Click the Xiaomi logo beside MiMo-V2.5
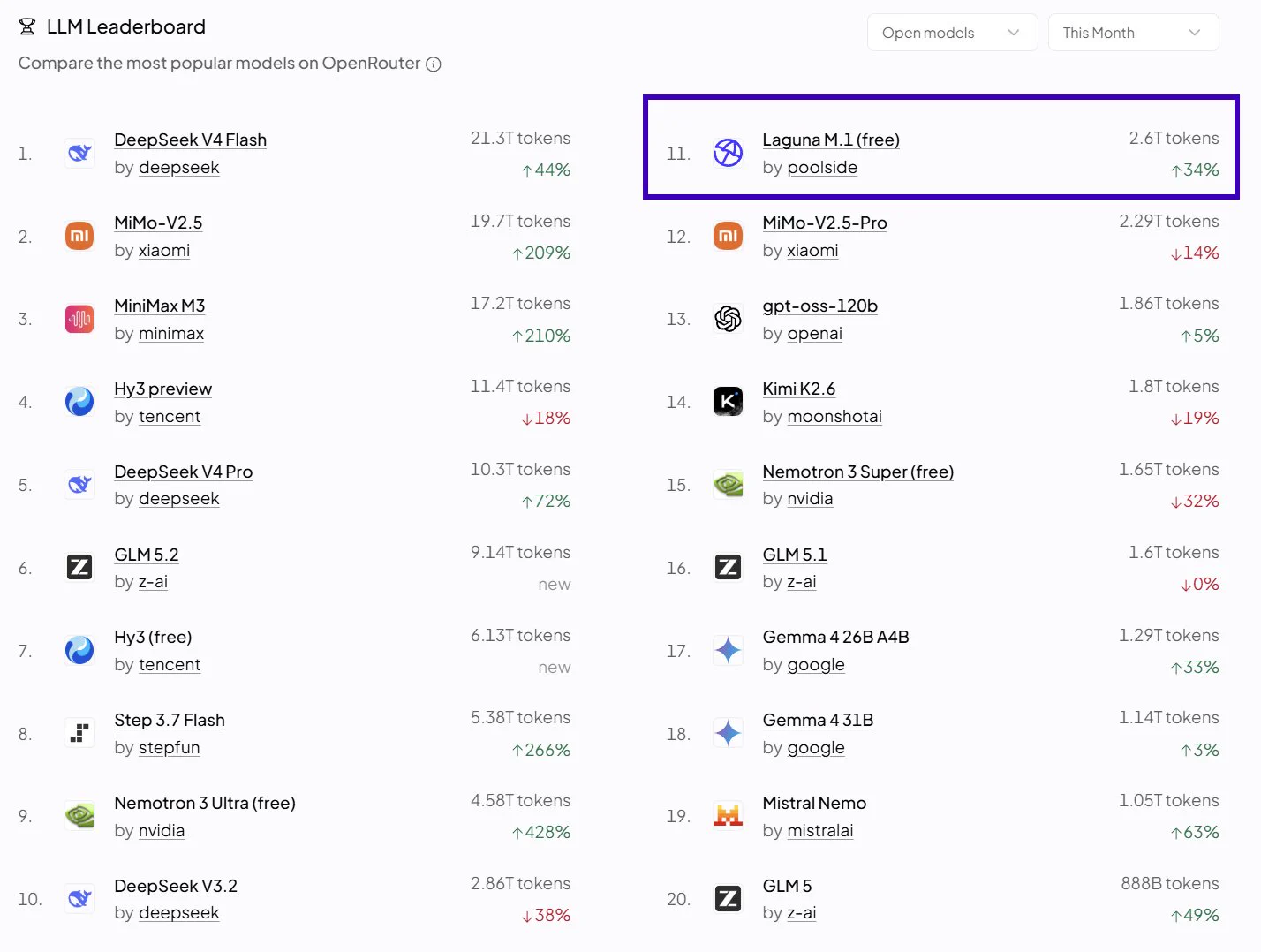Screen dimensions: 1261x952 coord(79,236)
